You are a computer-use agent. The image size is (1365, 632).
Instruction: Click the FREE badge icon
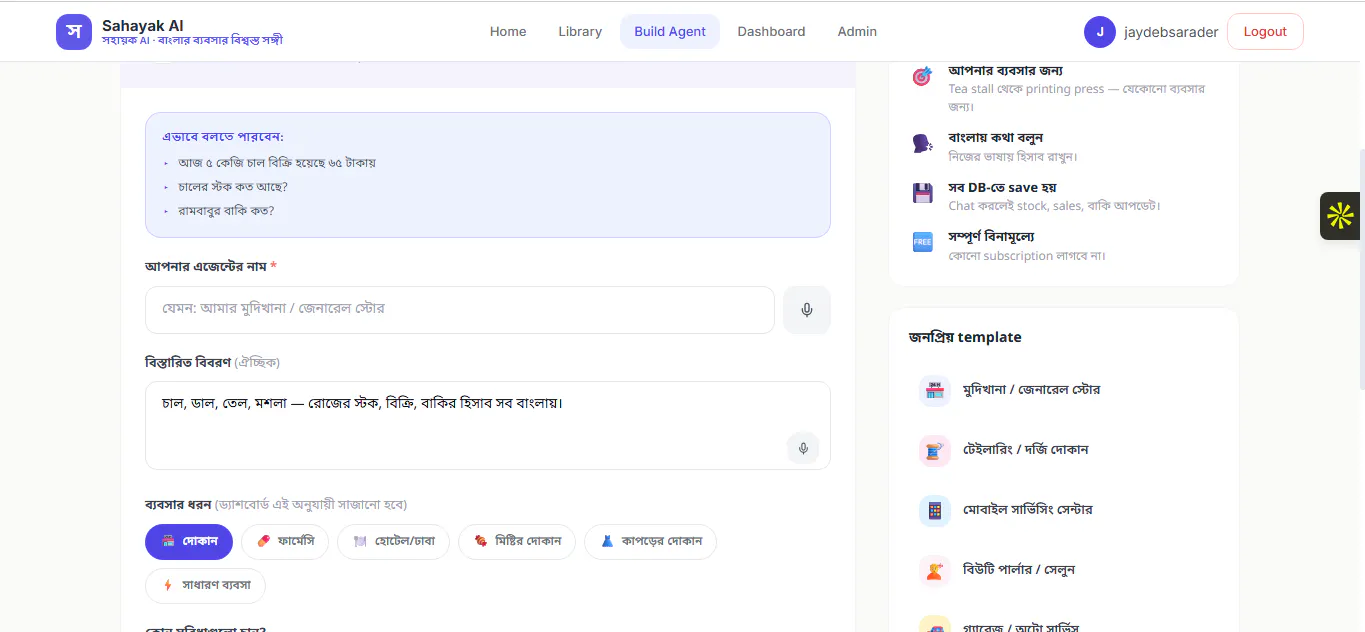[x=922, y=242]
